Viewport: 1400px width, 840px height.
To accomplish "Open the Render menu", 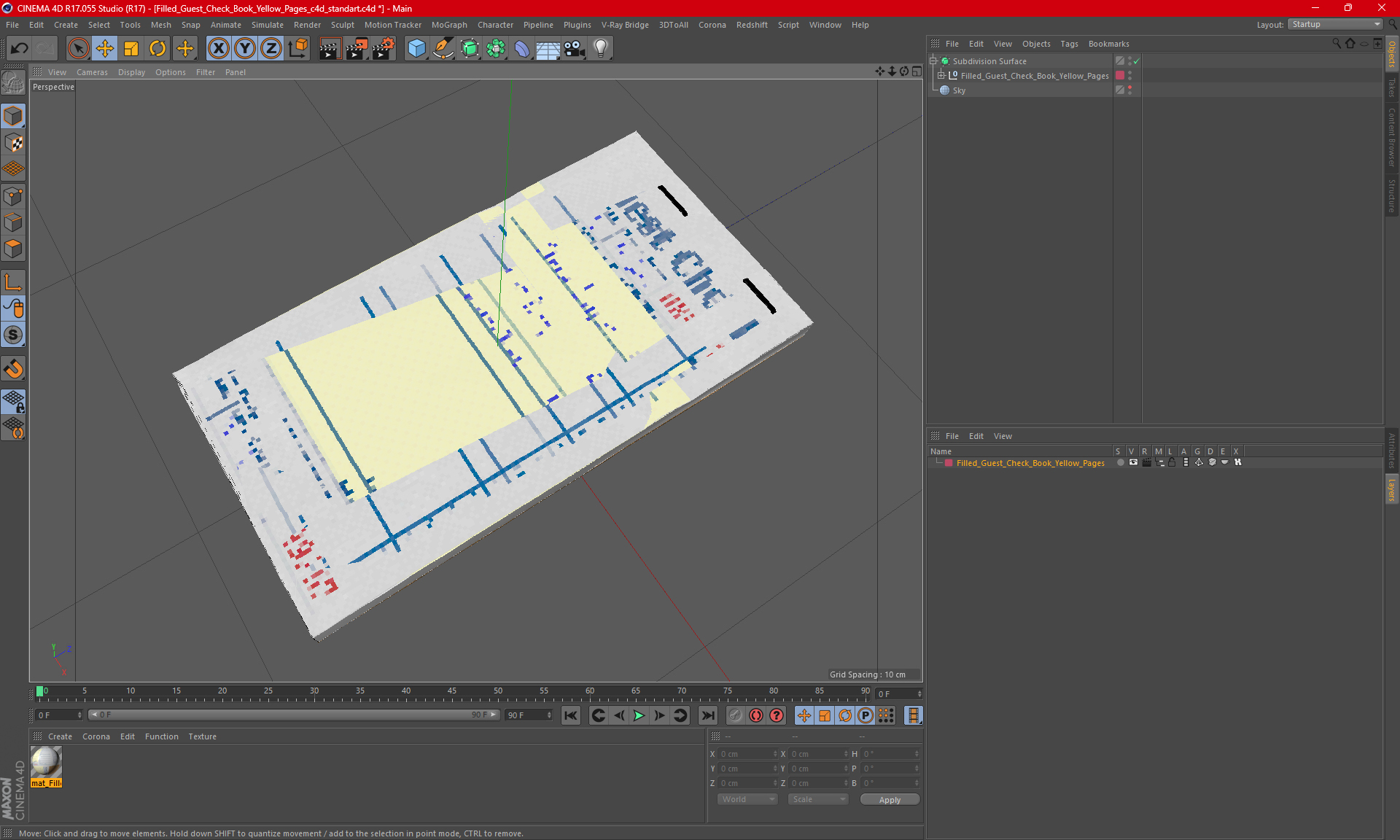I will [307, 25].
